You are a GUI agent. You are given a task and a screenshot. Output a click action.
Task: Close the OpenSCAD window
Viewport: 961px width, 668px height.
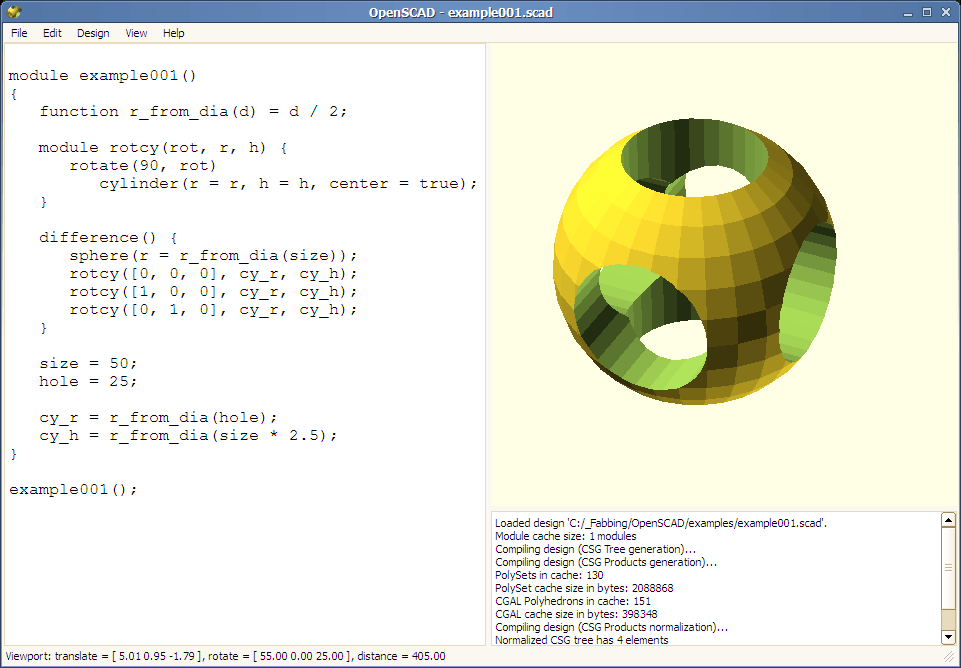pyautogui.click(x=946, y=12)
